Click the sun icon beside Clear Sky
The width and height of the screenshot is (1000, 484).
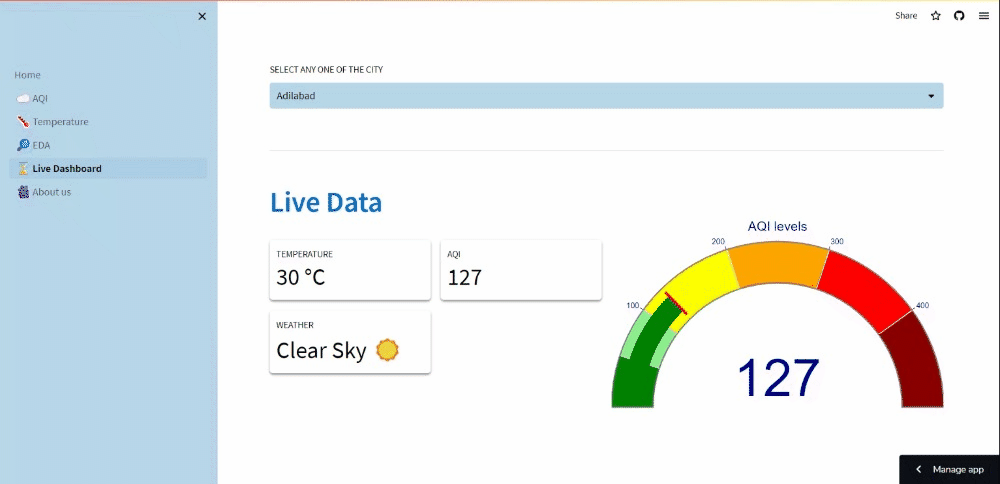click(387, 350)
